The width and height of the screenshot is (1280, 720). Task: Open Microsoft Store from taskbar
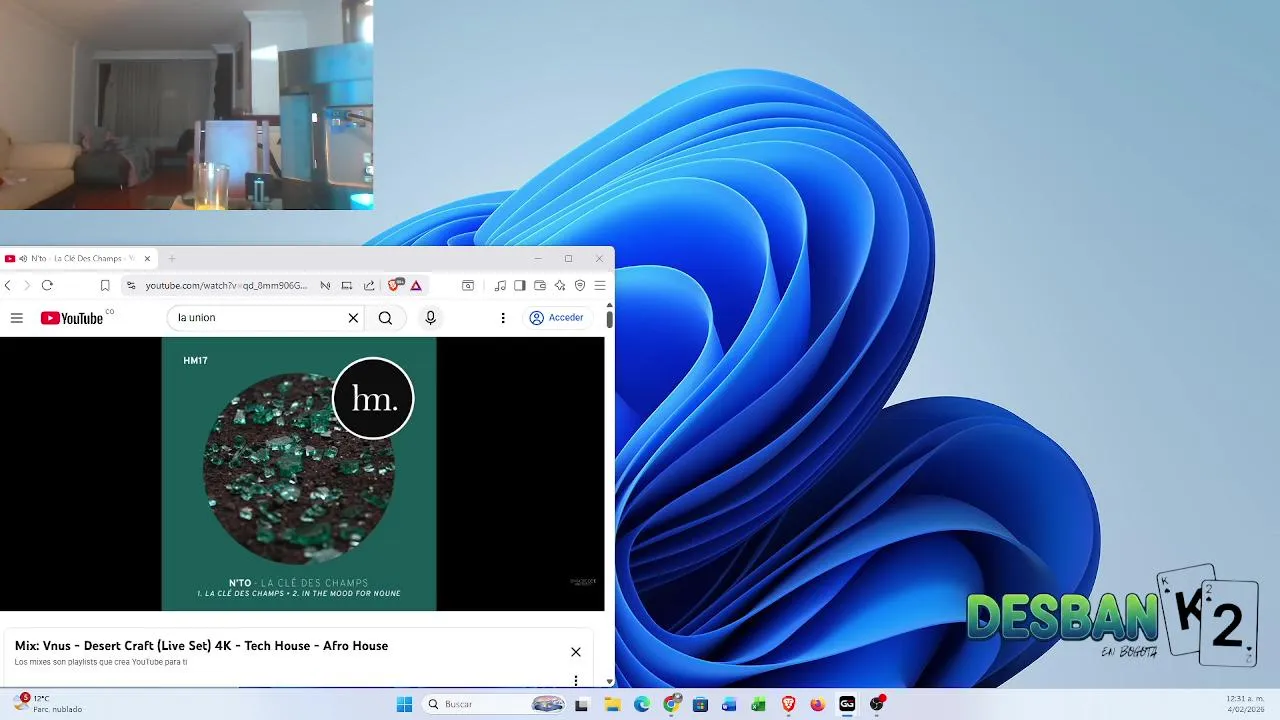700,704
